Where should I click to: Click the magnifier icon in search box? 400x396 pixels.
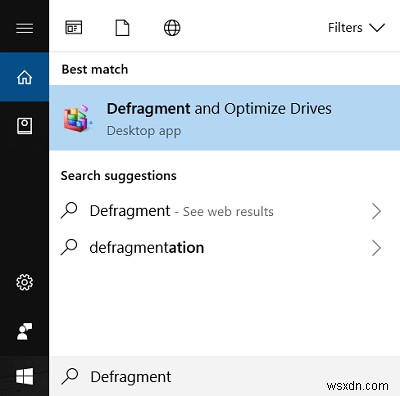click(70, 376)
